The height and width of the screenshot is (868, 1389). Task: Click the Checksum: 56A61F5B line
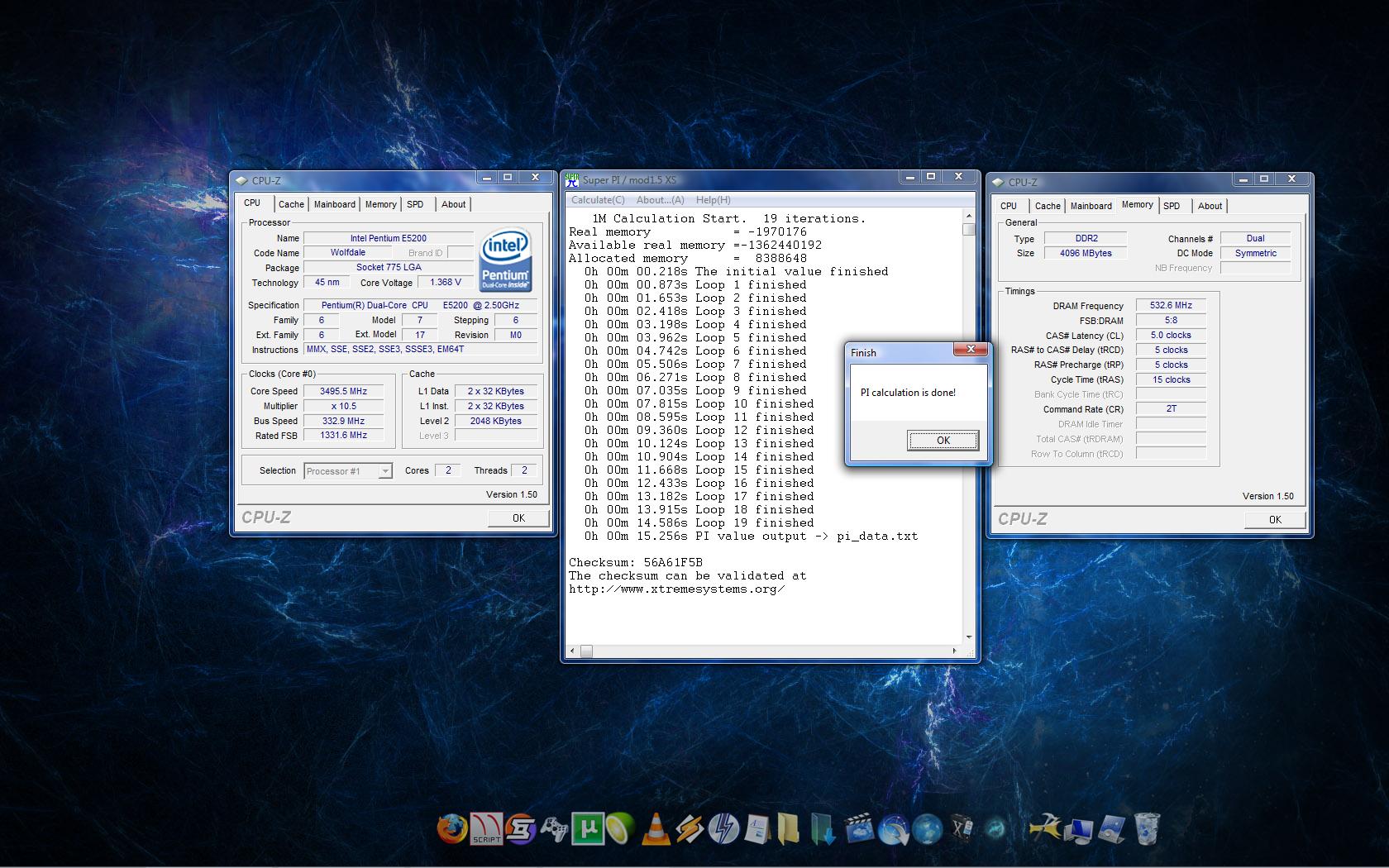[x=635, y=562]
